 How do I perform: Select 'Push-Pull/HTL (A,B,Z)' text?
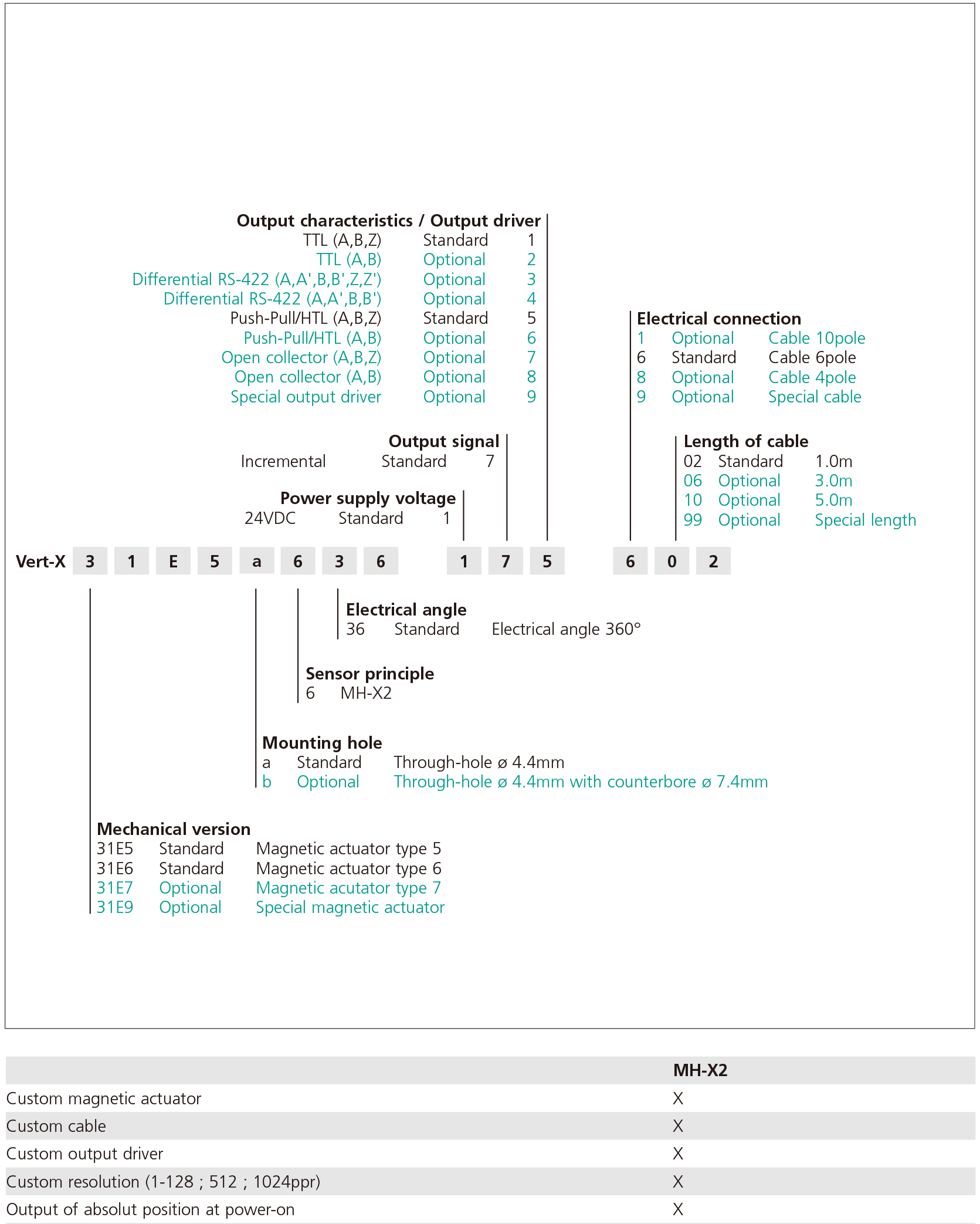(x=306, y=319)
